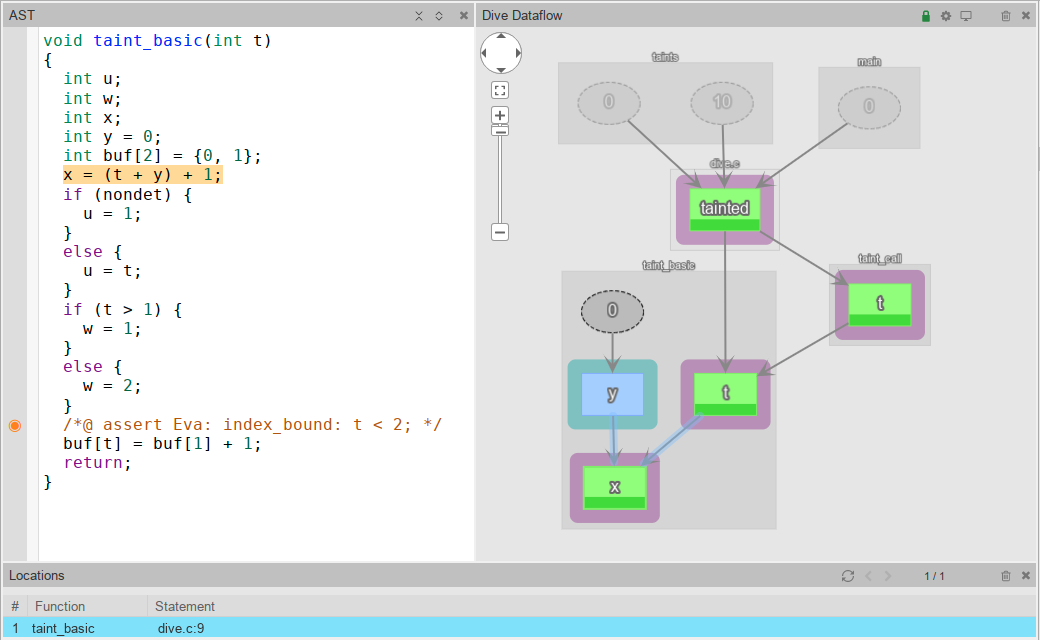1040x640 pixels.
Task: Click the dashed '0' node in taint_basic
Action: coord(612,310)
